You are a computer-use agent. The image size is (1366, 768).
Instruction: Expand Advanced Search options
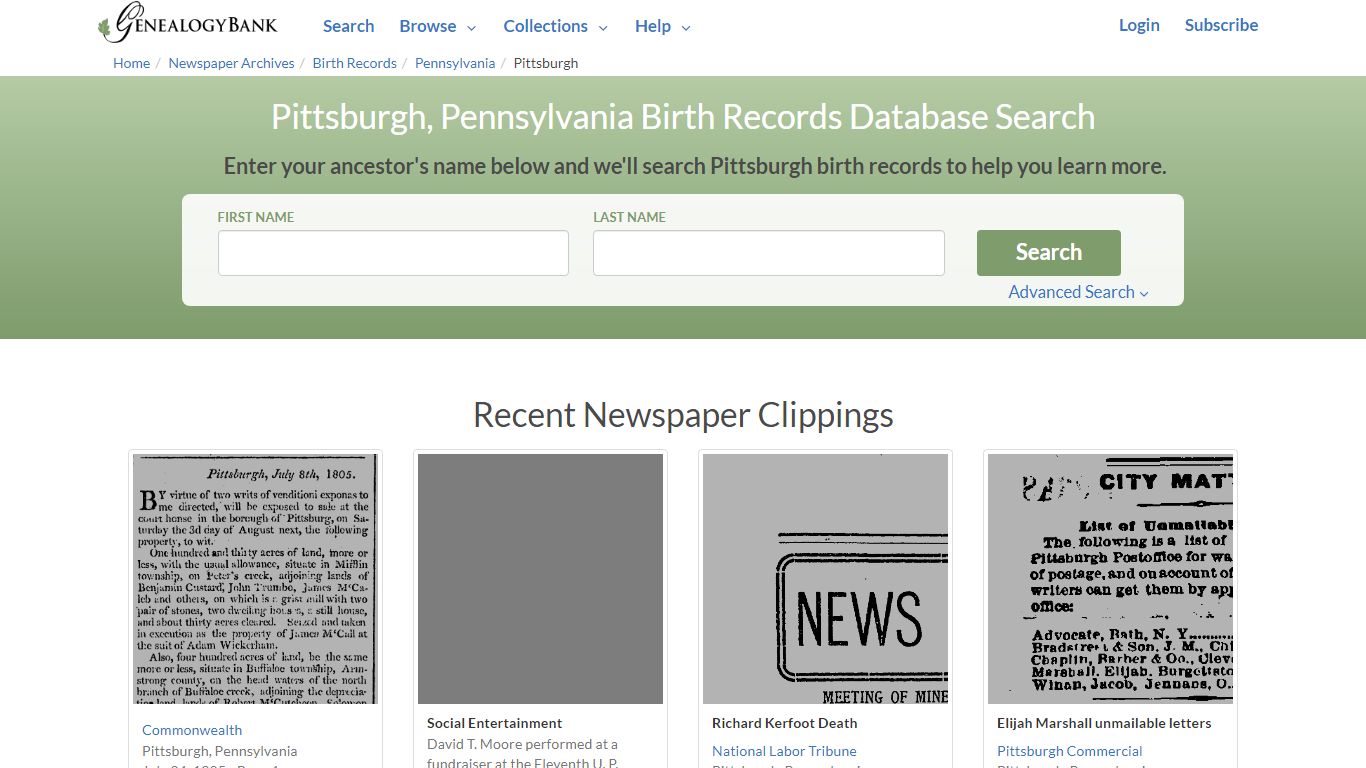pos(1078,292)
